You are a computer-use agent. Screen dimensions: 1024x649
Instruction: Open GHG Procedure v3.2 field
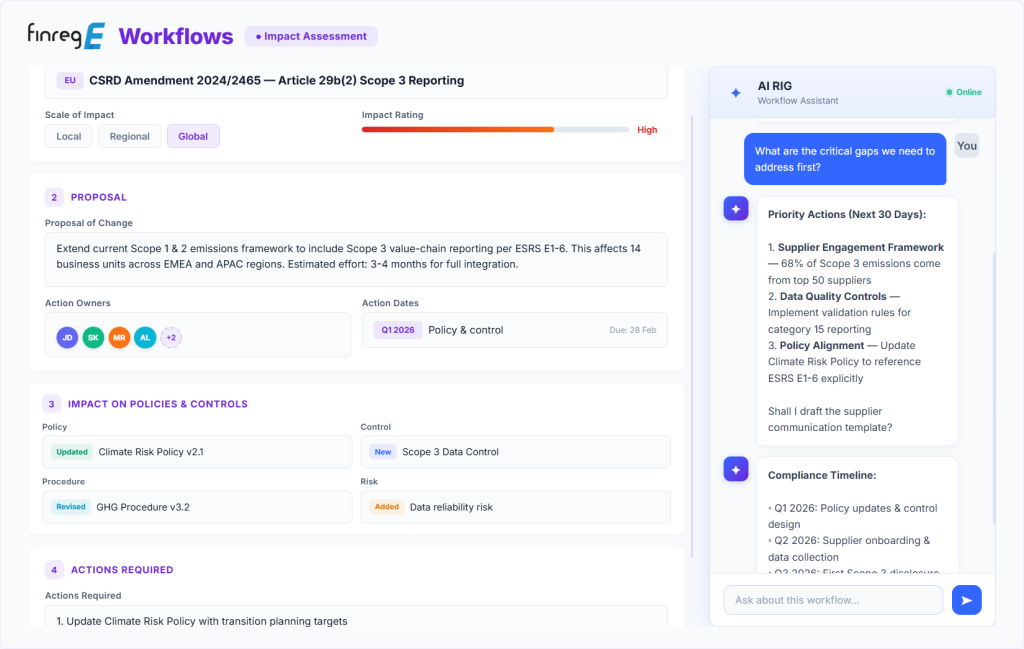click(x=197, y=507)
